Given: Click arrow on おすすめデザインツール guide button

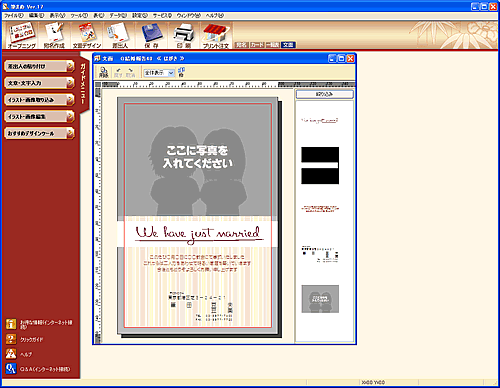Looking at the screenshot, I should tap(70, 133).
